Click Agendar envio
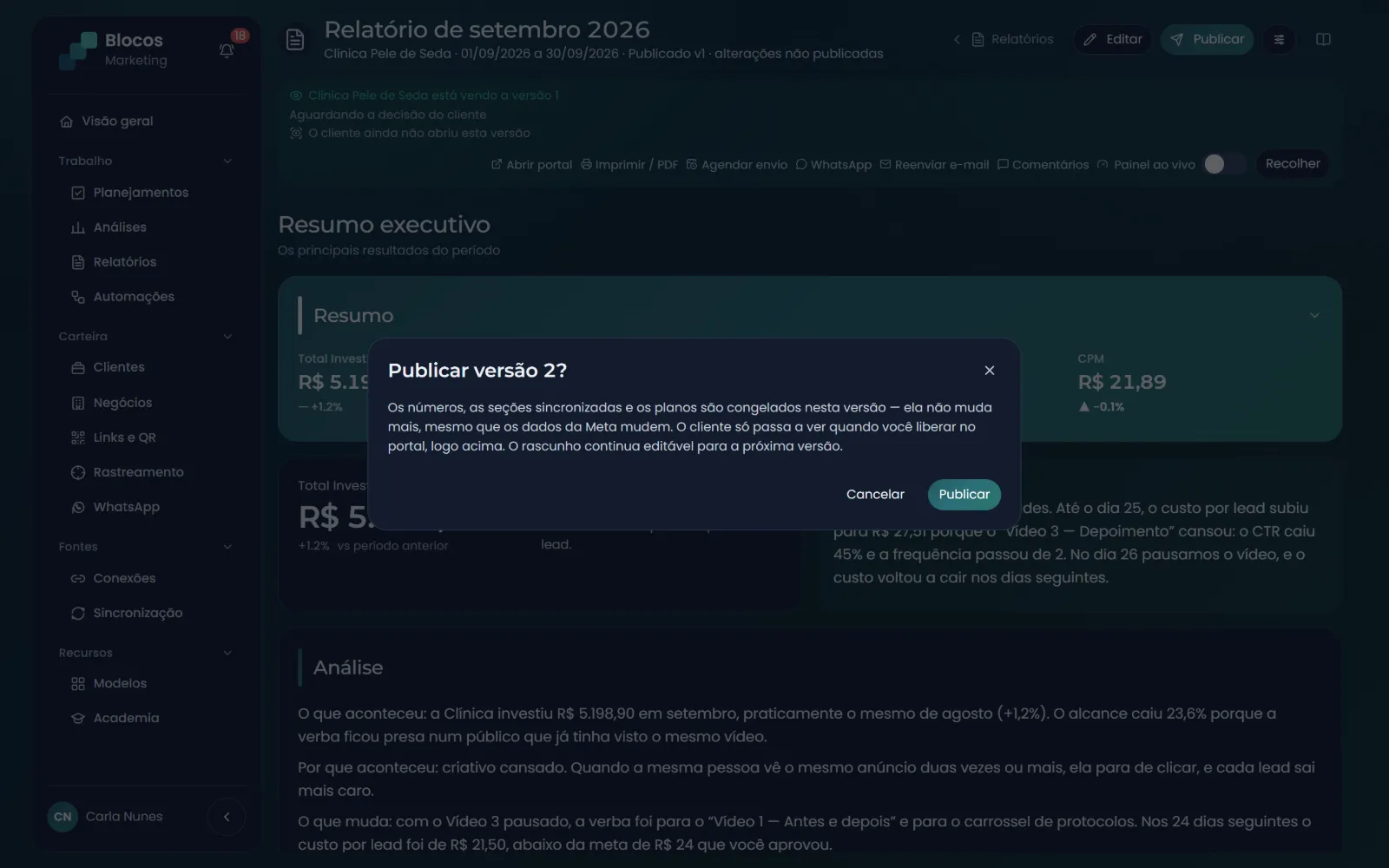 [736, 164]
